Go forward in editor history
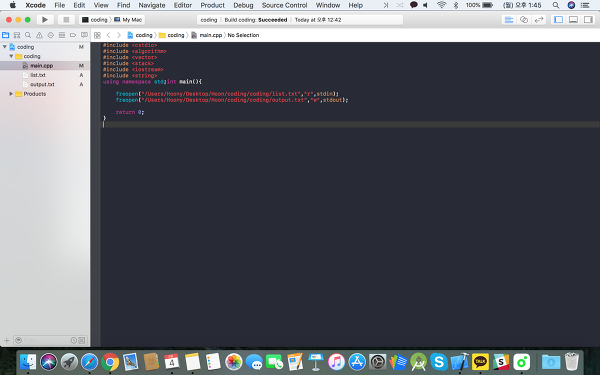The image size is (600, 375). pos(119,35)
